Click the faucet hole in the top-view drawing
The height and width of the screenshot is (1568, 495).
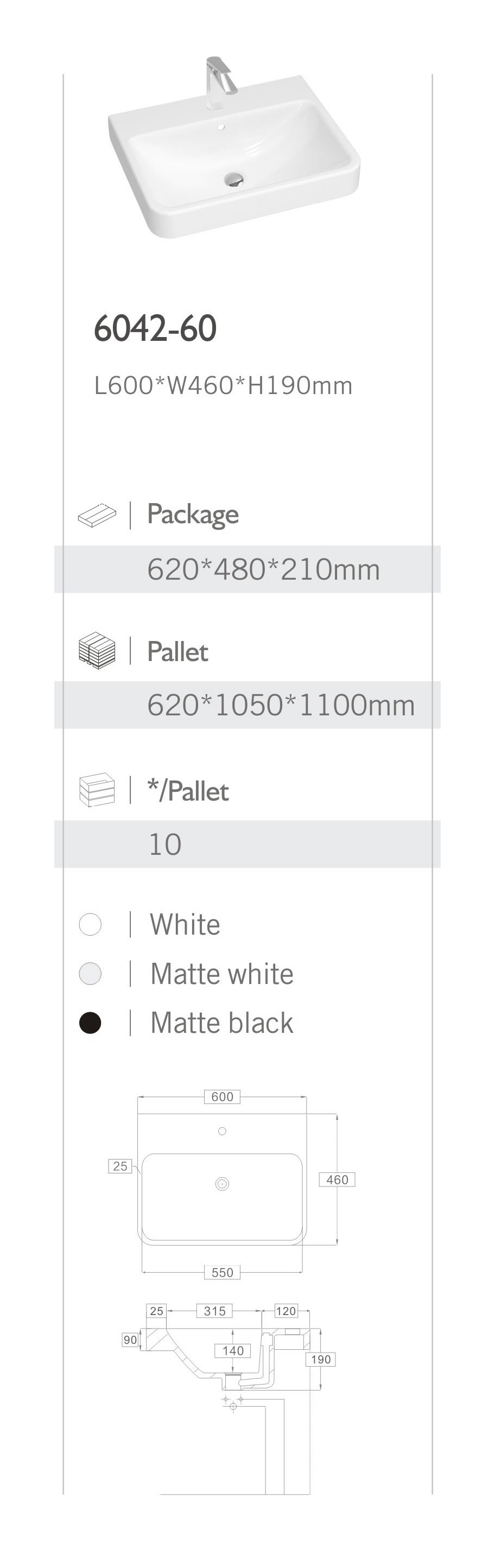click(x=222, y=1131)
